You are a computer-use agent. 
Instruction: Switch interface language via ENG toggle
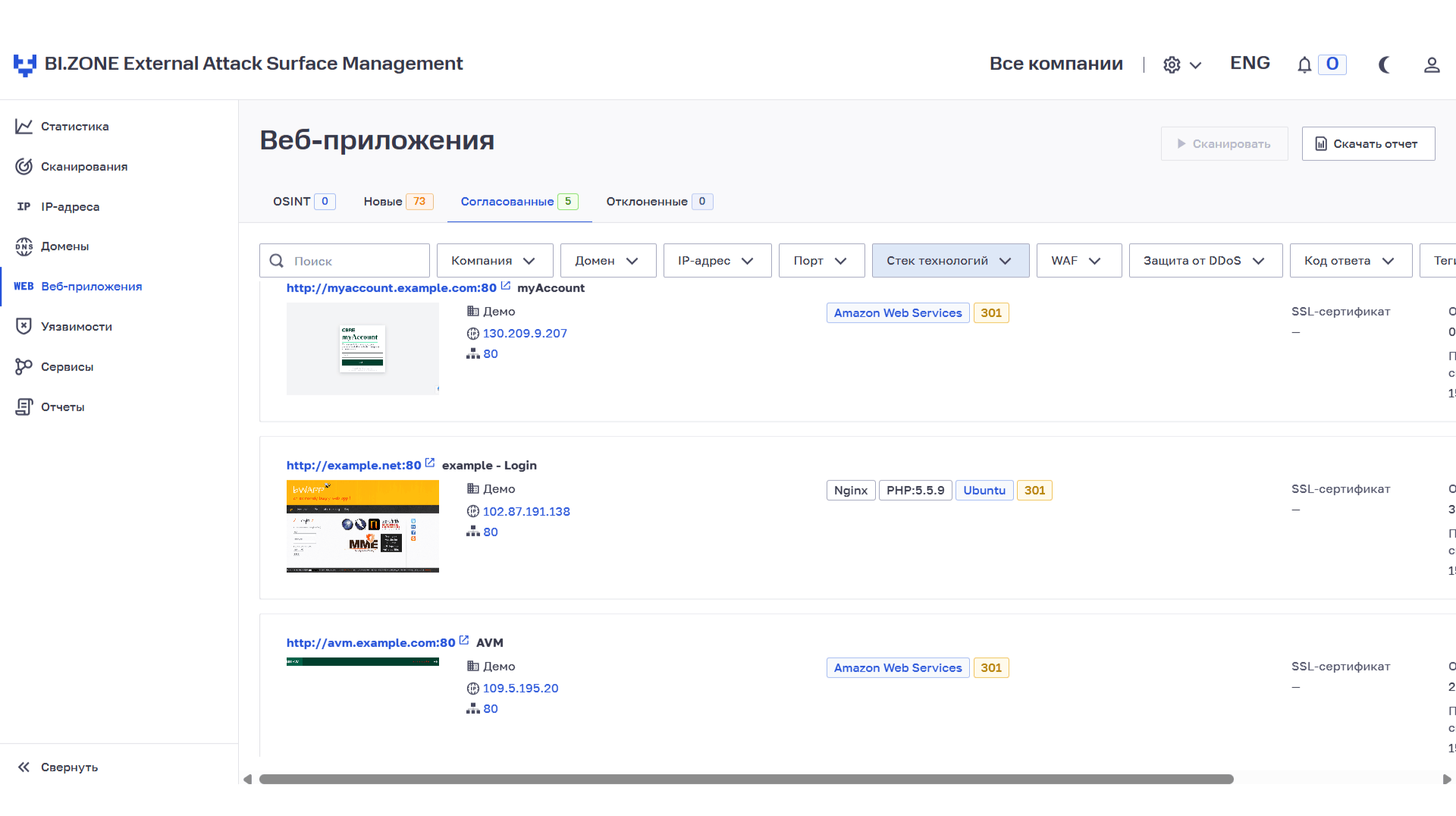coord(1249,63)
